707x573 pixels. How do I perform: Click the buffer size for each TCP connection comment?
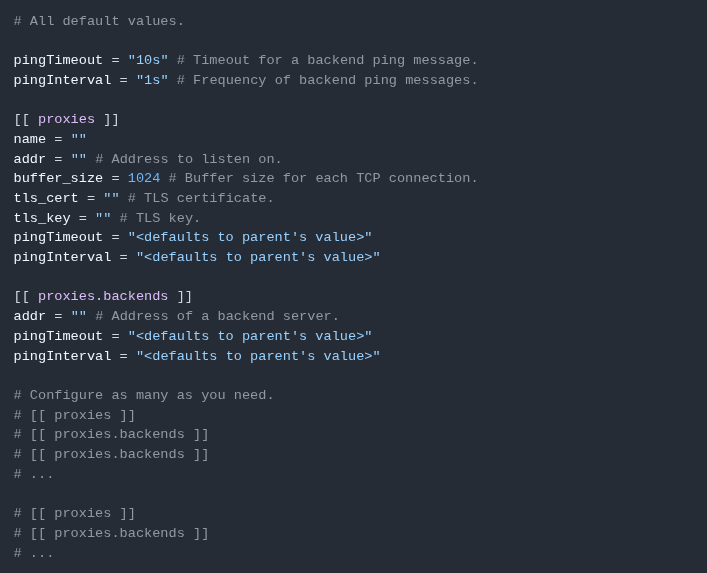click(x=323, y=178)
